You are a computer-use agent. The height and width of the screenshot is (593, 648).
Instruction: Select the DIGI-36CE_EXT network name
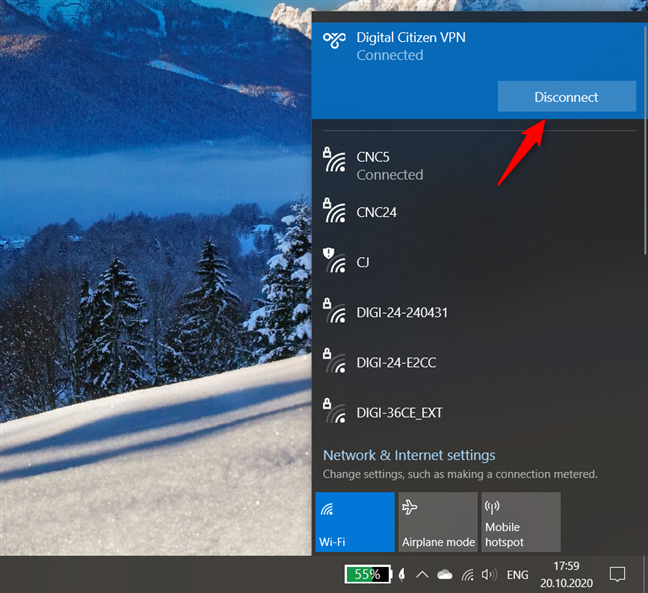click(x=399, y=413)
